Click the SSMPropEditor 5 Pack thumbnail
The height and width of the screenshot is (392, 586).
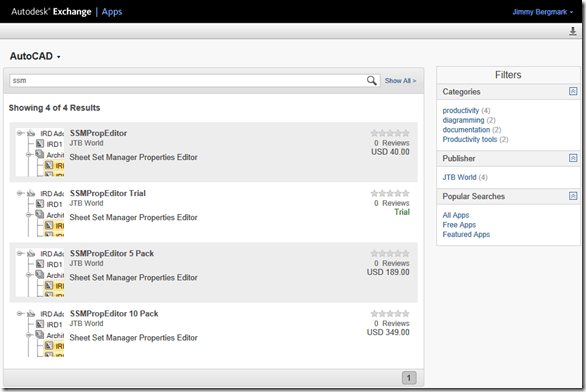coord(40,272)
